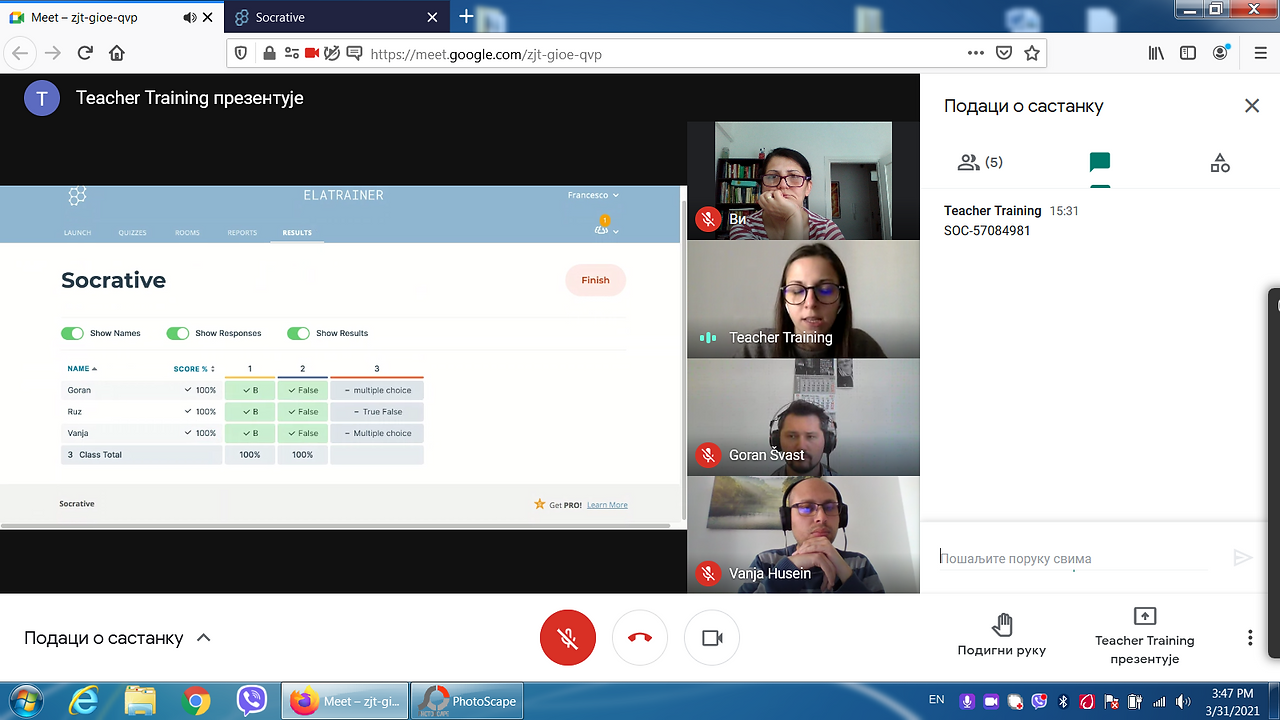
Task: Click the Socrative logo icon in header
Action: [x=77, y=196]
